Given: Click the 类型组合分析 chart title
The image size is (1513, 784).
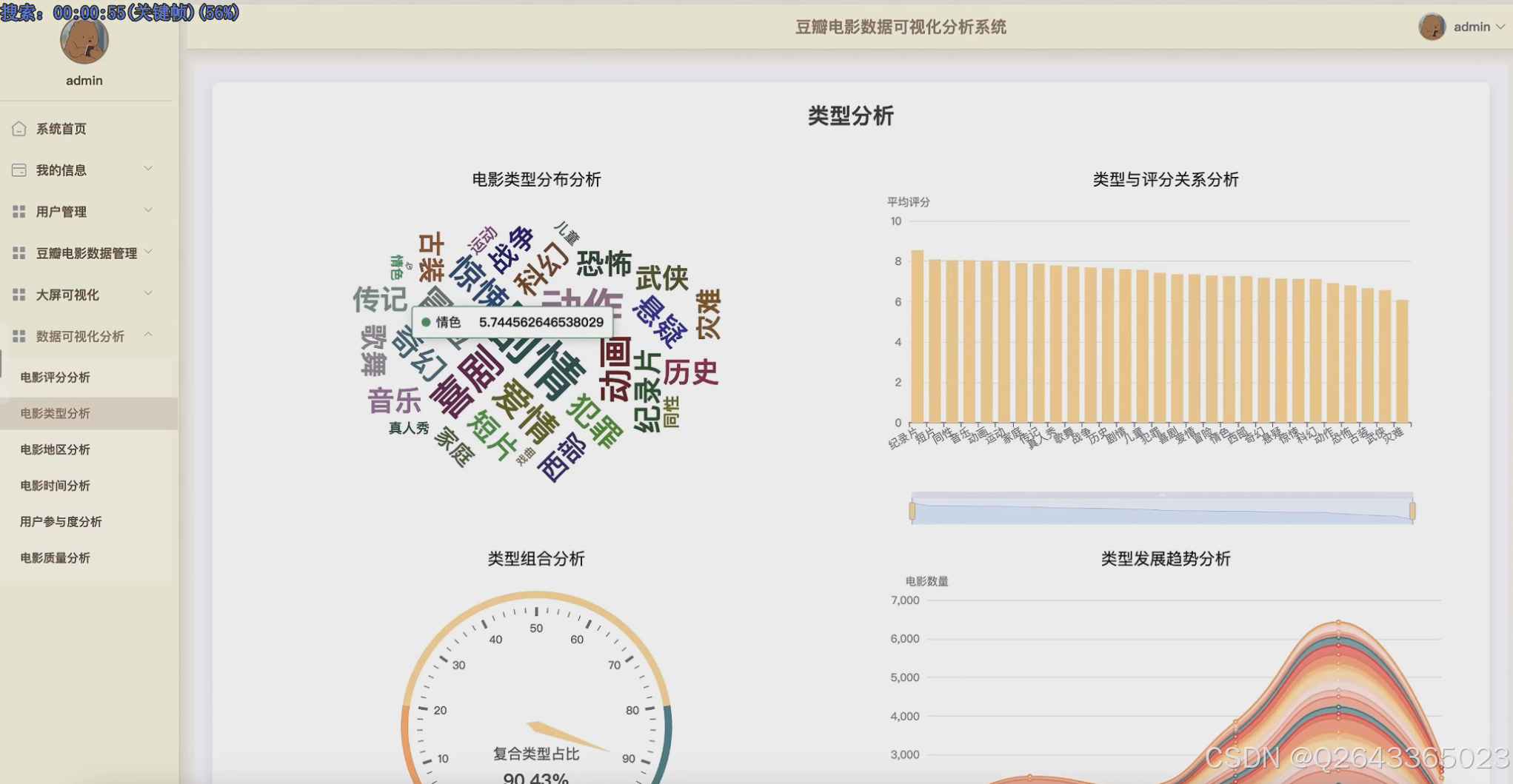Looking at the screenshot, I should point(536,559).
